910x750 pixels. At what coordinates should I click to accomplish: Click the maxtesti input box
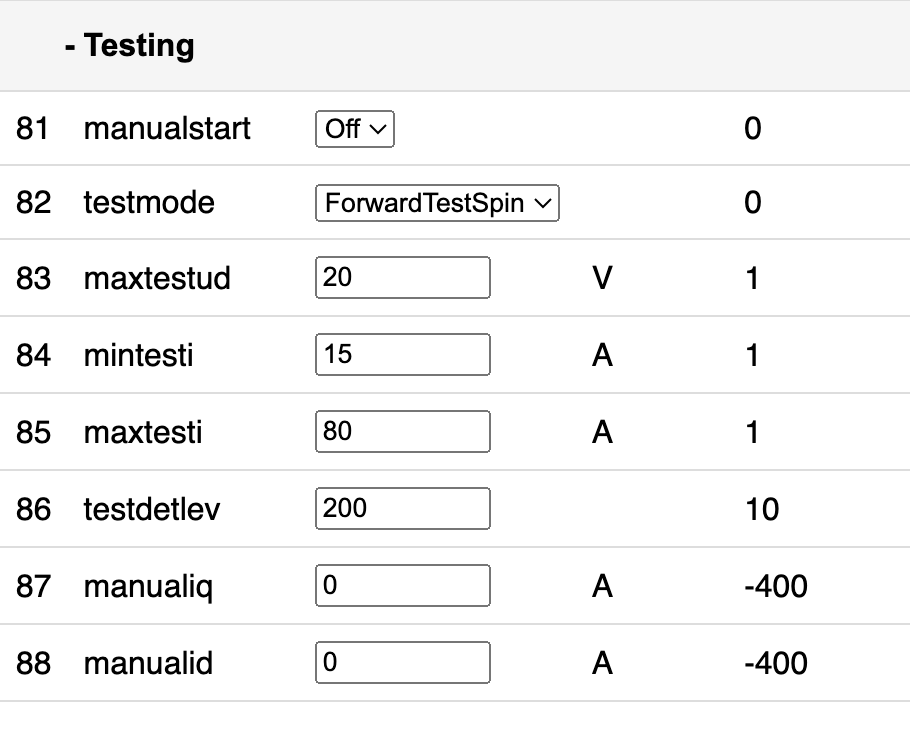tap(403, 432)
